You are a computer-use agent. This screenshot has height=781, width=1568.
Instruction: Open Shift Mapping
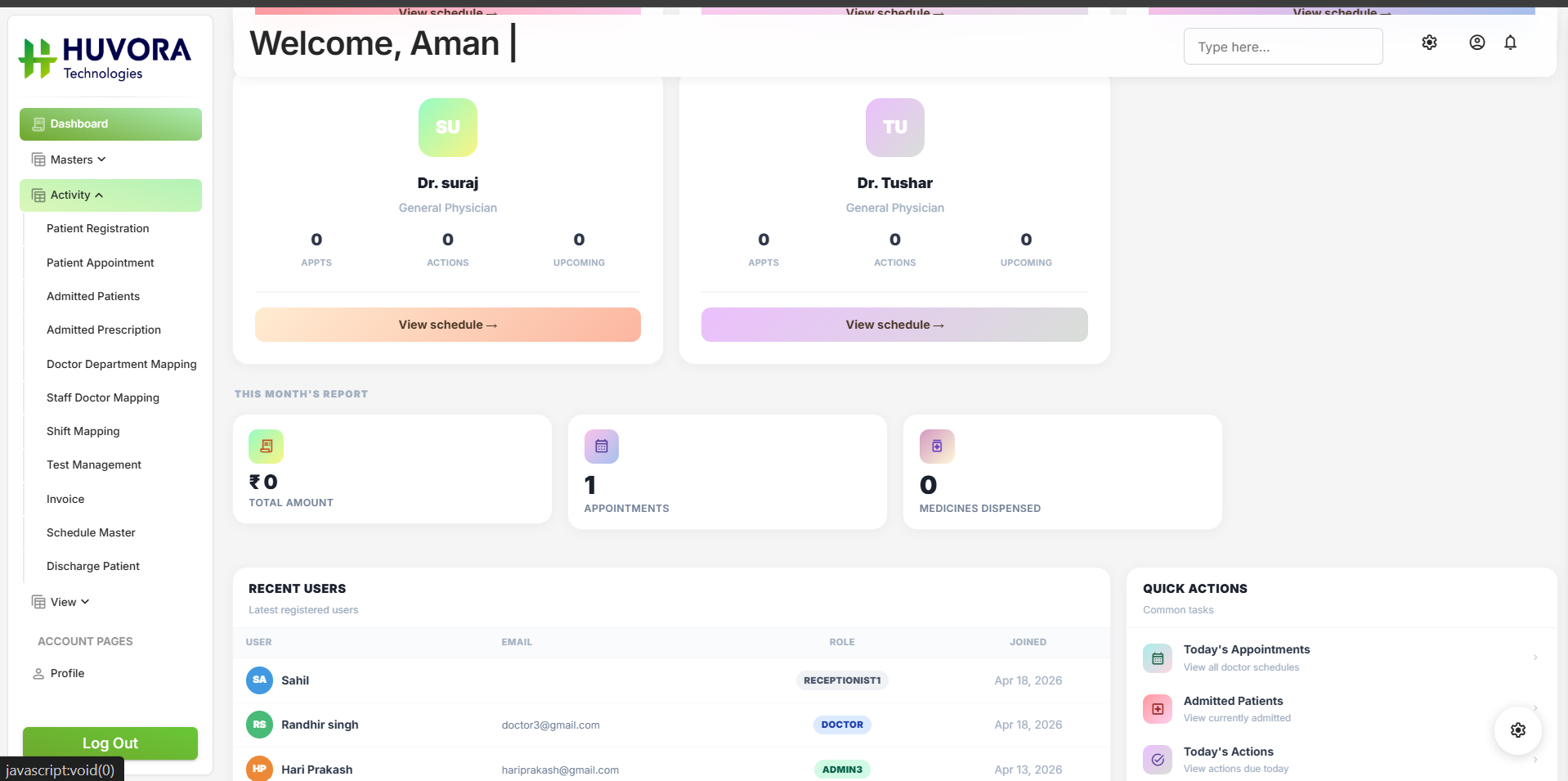click(83, 431)
